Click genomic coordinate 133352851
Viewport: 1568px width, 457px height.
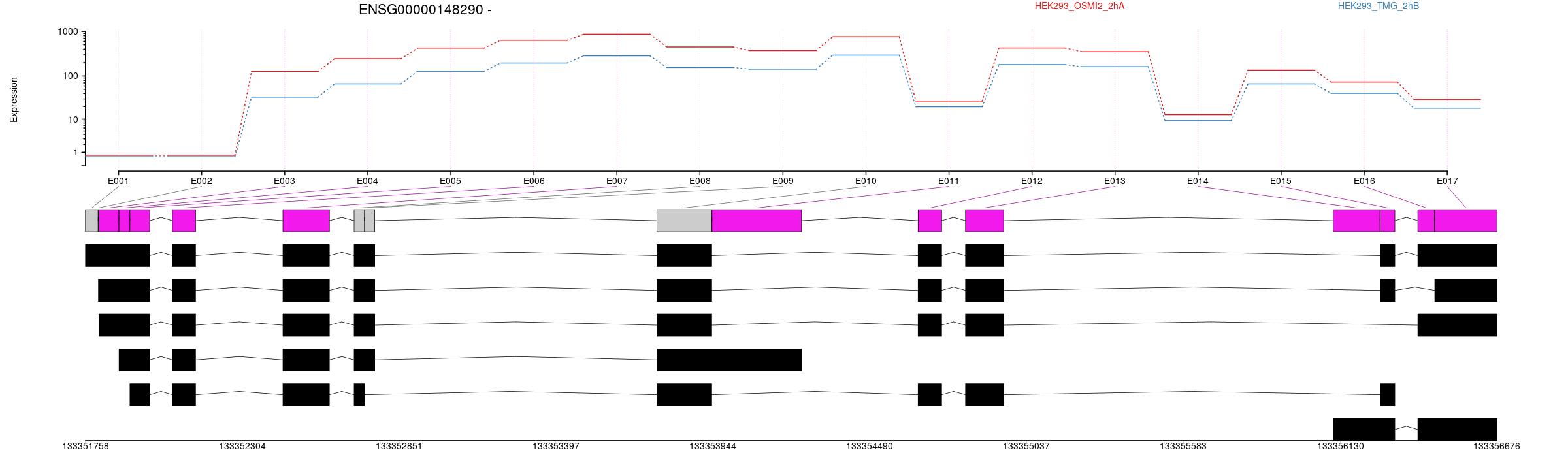click(399, 447)
